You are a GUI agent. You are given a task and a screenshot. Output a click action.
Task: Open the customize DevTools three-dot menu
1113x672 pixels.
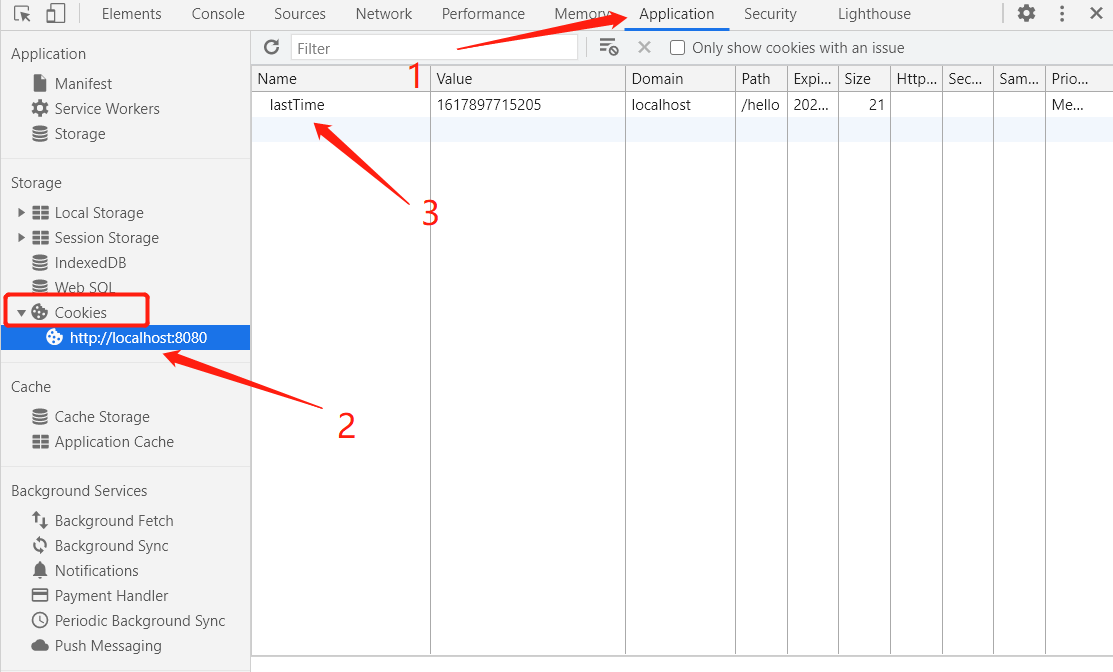click(x=1062, y=14)
